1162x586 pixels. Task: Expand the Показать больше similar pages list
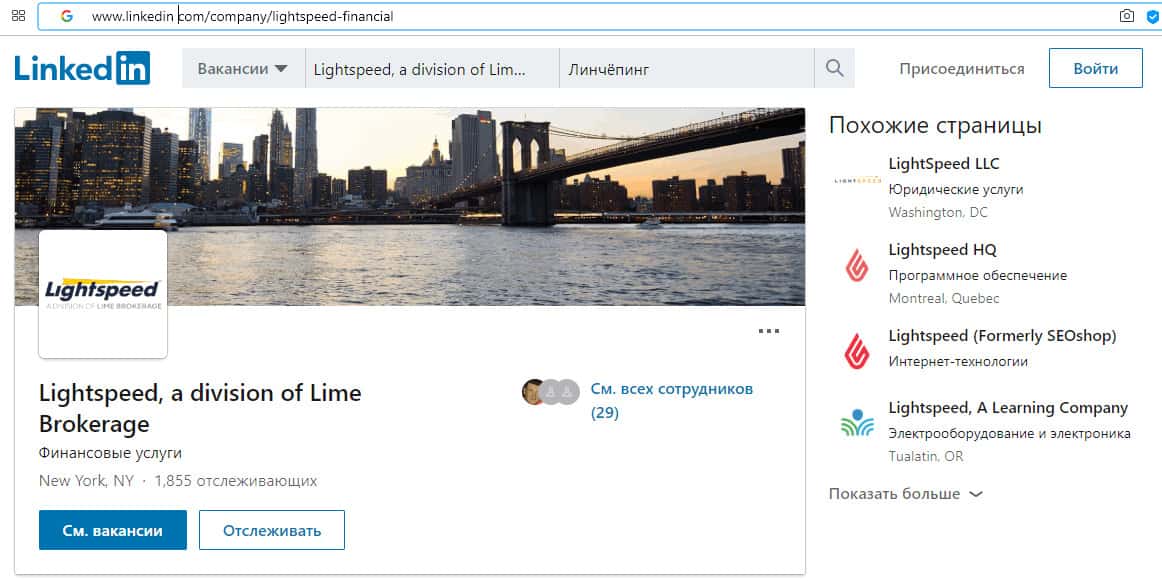[x=905, y=494]
